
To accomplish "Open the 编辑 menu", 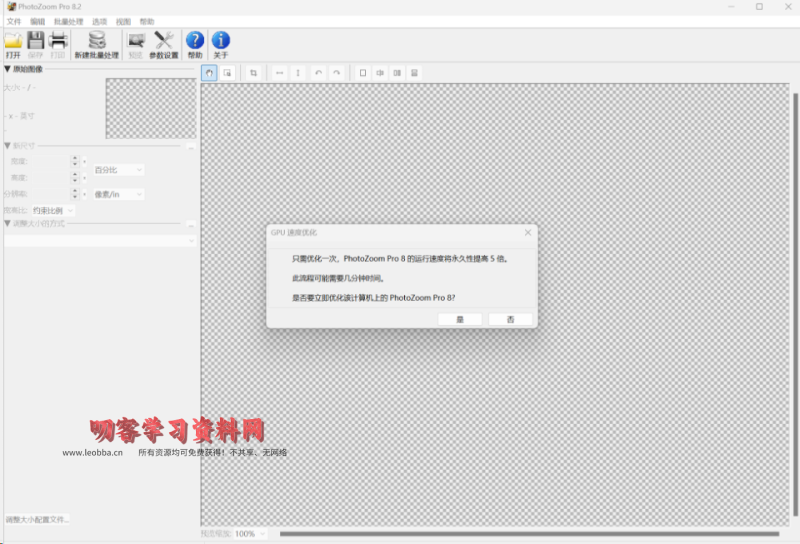I will click(37, 21).
